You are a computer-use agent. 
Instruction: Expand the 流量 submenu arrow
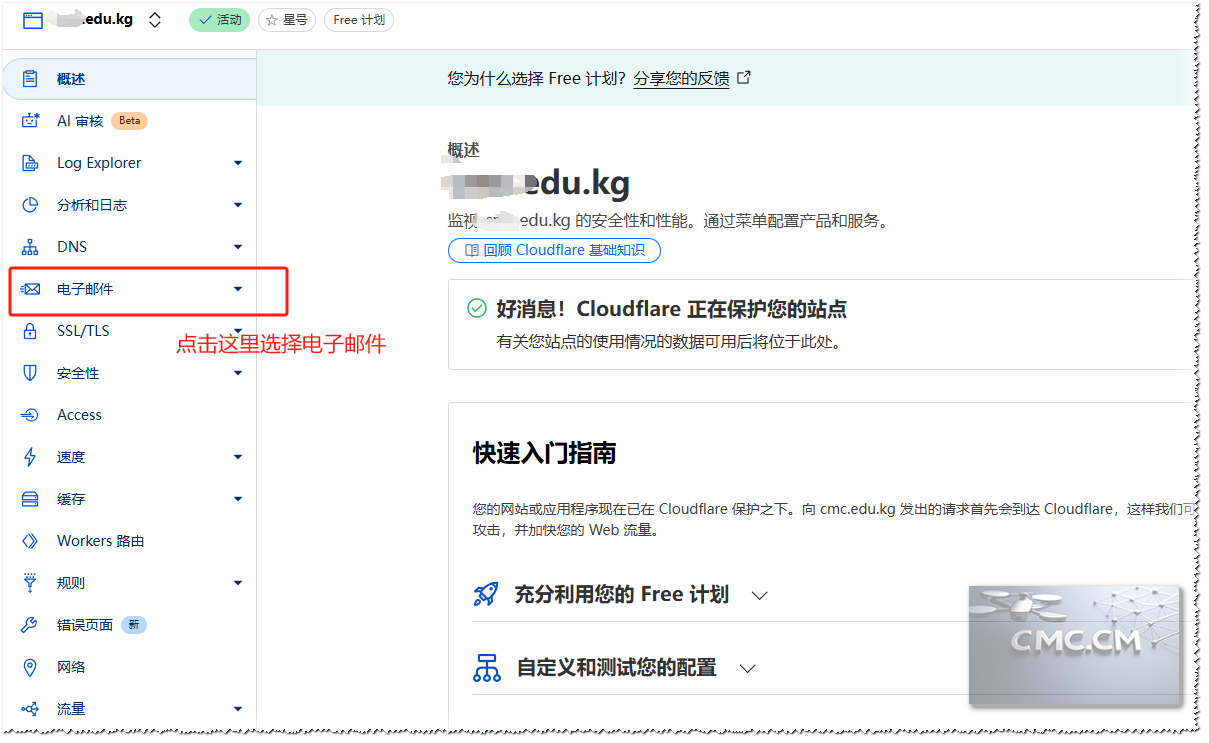click(238, 709)
